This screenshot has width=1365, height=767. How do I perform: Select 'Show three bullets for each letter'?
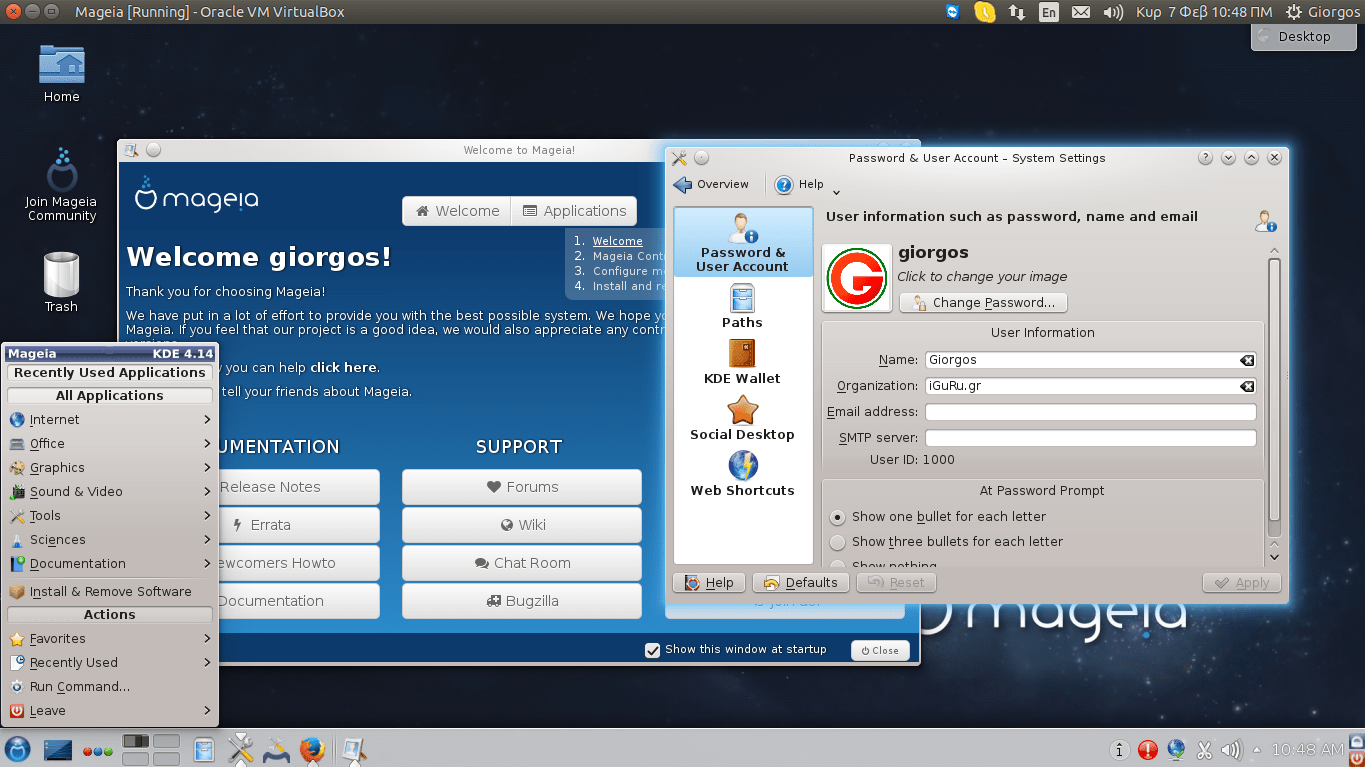[x=838, y=542]
